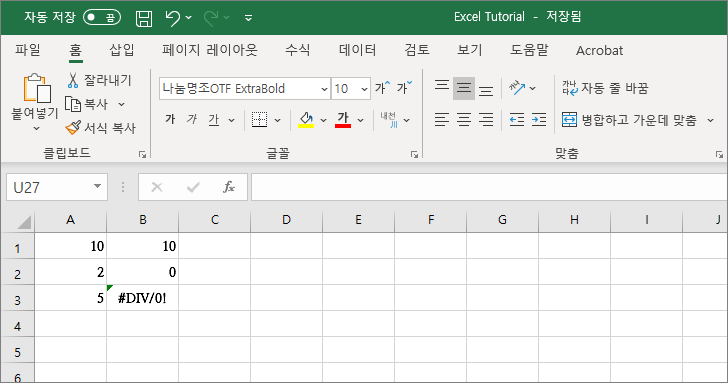Click the align right icon
This screenshot has width=728, height=383.
coord(486,120)
